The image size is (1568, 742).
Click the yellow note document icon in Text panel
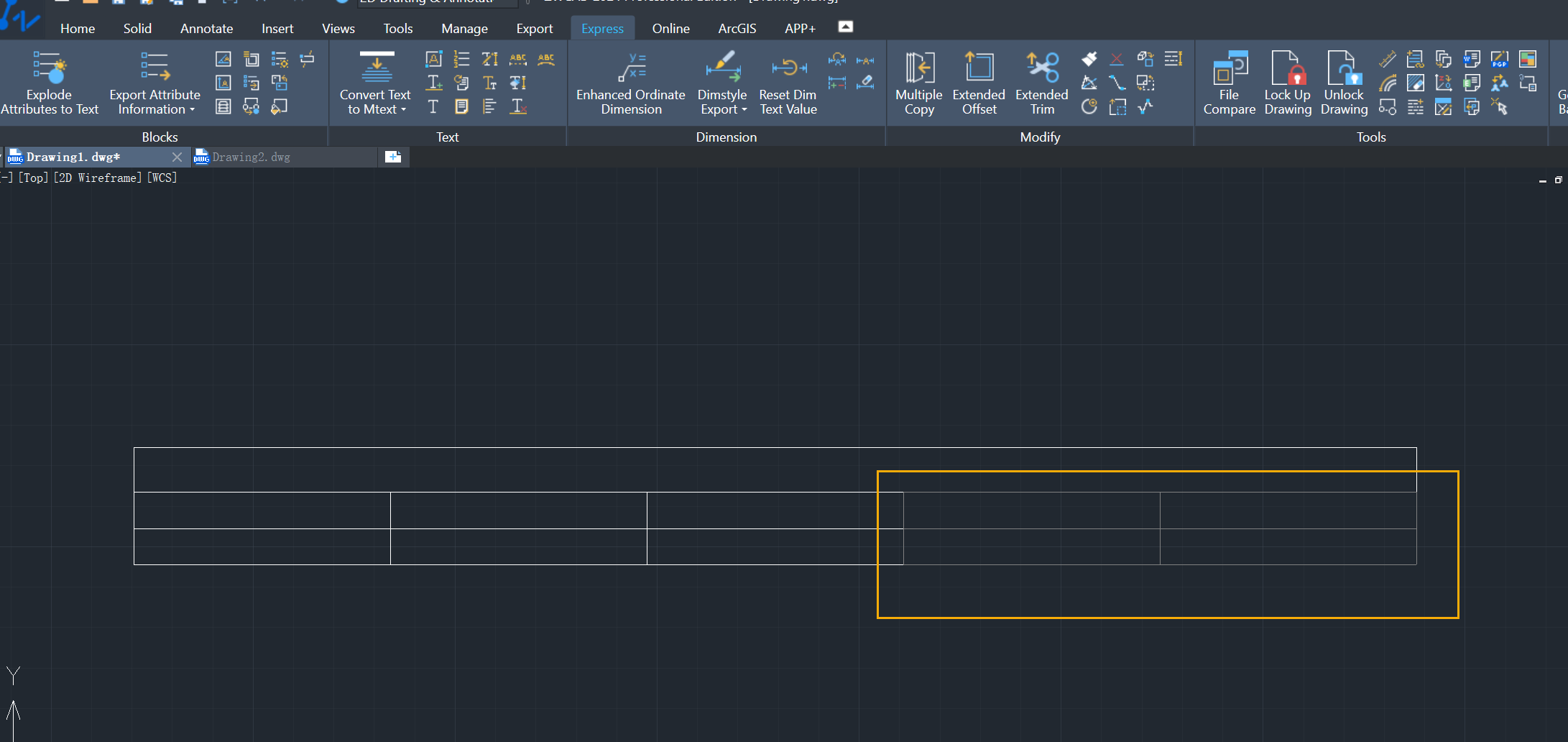coord(461,106)
